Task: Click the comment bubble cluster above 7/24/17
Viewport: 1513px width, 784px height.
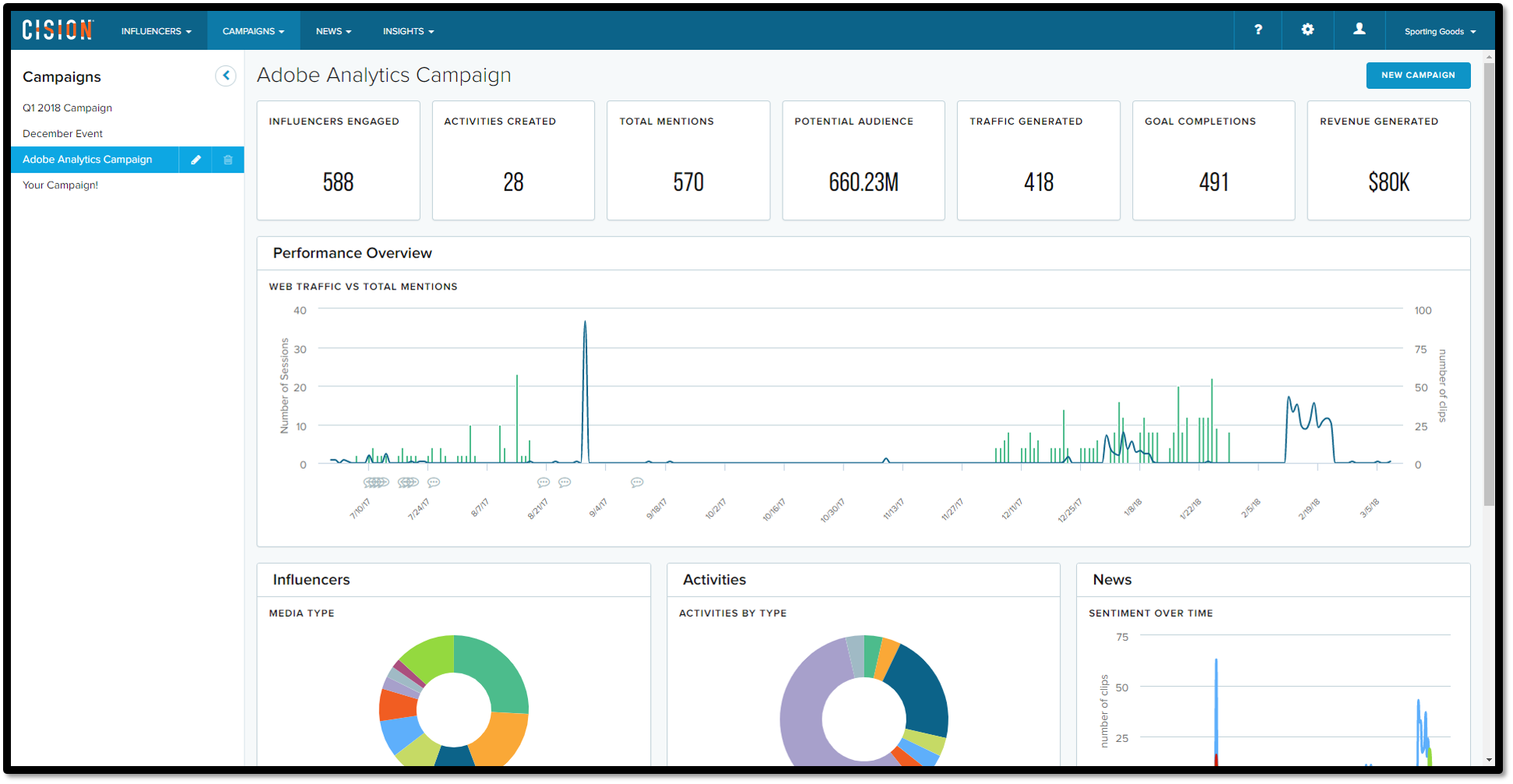Action: click(408, 483)
